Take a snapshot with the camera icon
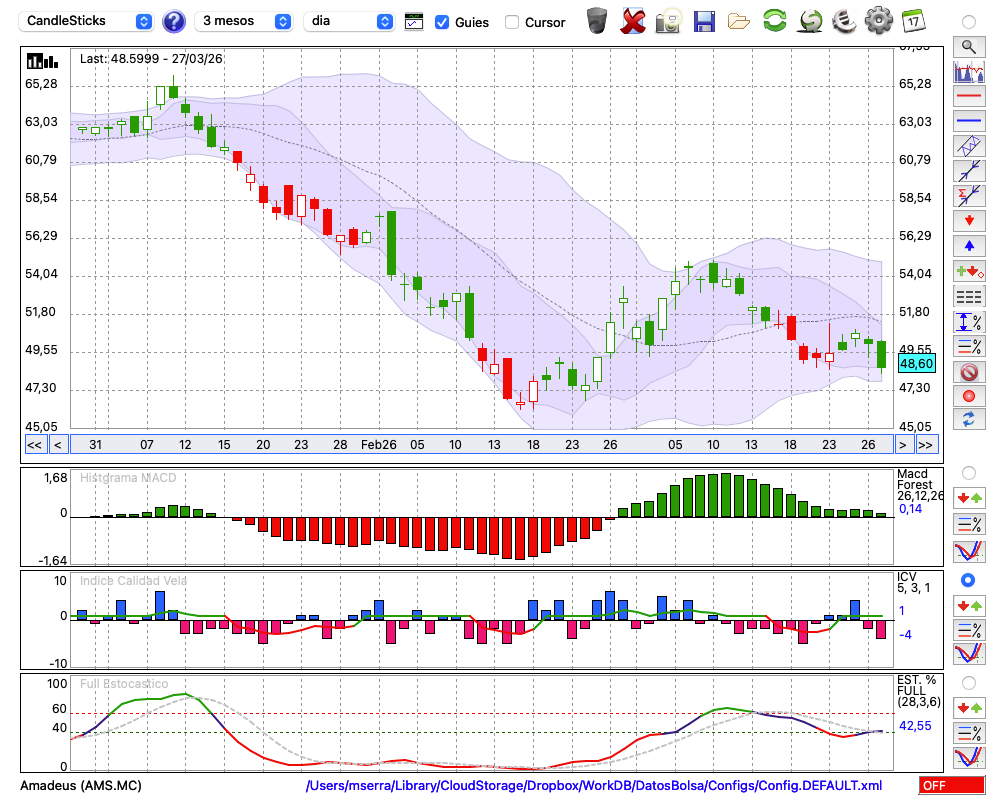Image resolution: width=1000 pixels, height=800 pixels. 668,20
